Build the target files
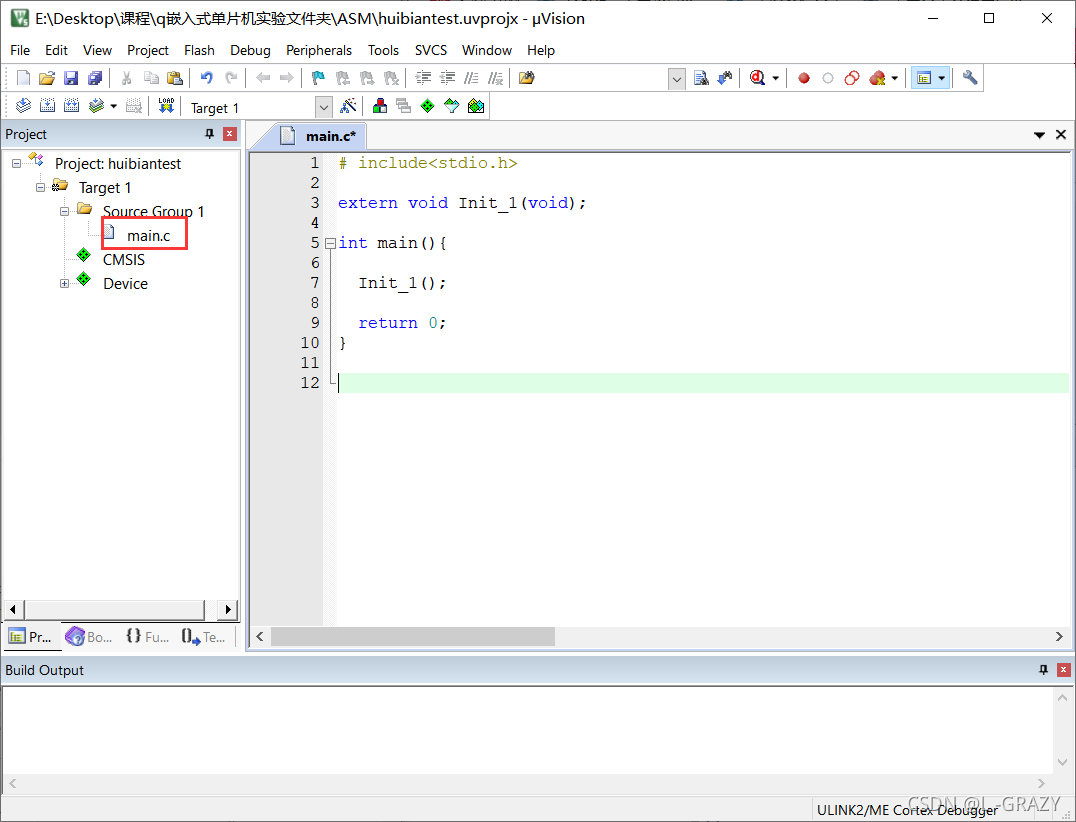This screenshot has height=822, width=1076. pos(47,106)
